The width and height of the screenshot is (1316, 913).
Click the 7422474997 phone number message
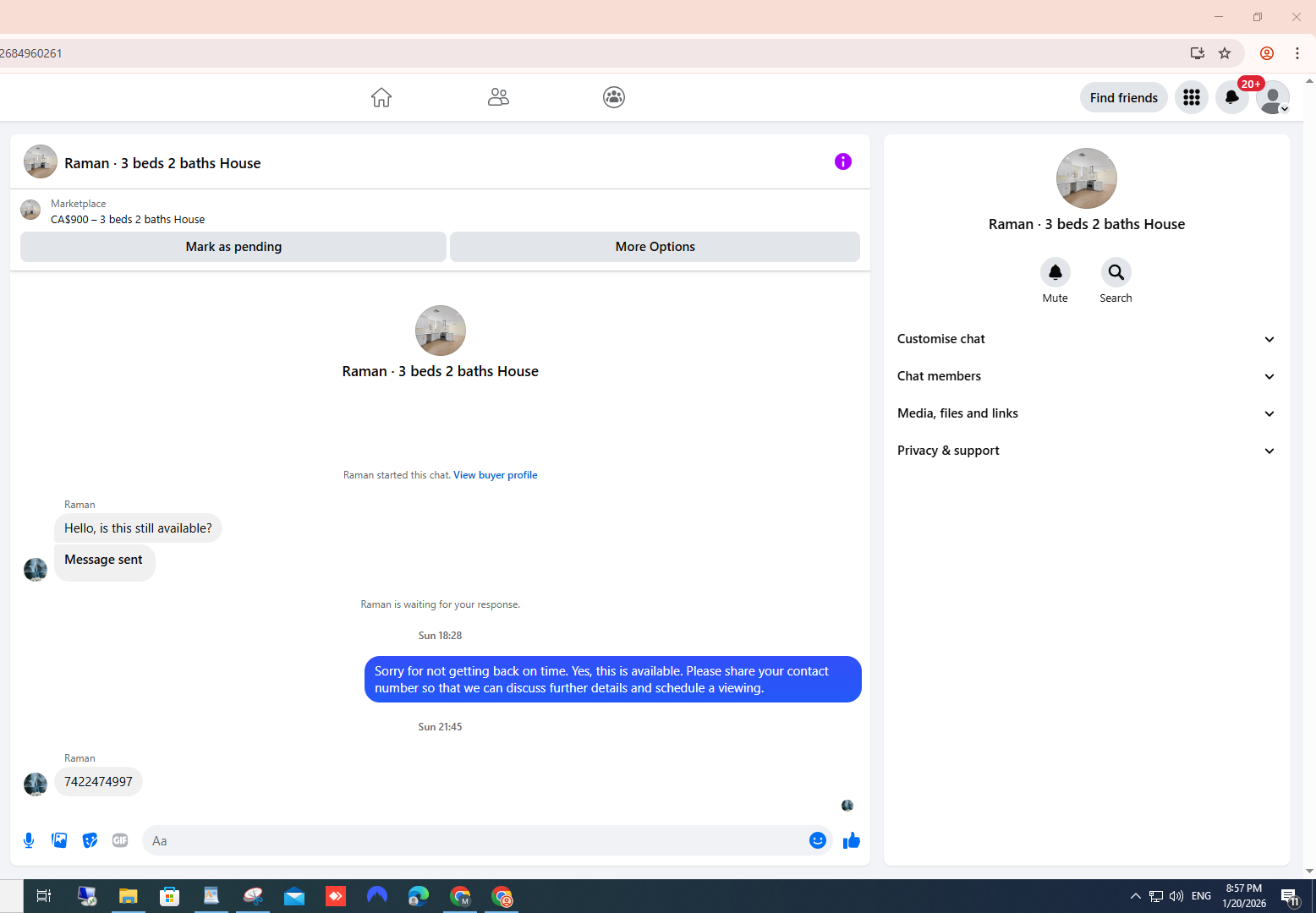pos(98,782)
